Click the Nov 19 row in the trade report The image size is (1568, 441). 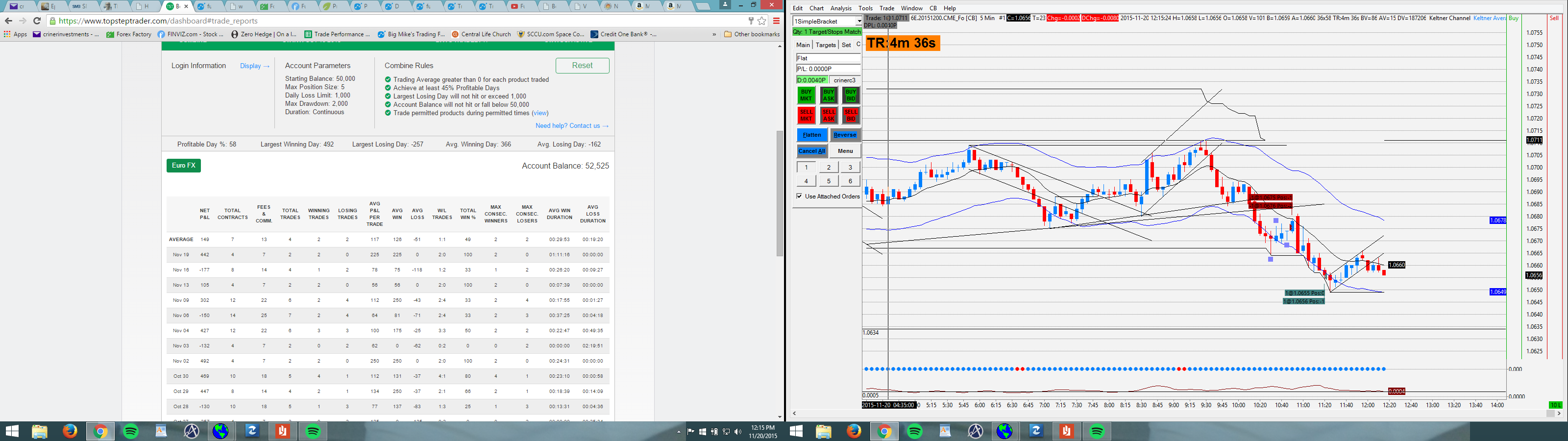[388, 255]
